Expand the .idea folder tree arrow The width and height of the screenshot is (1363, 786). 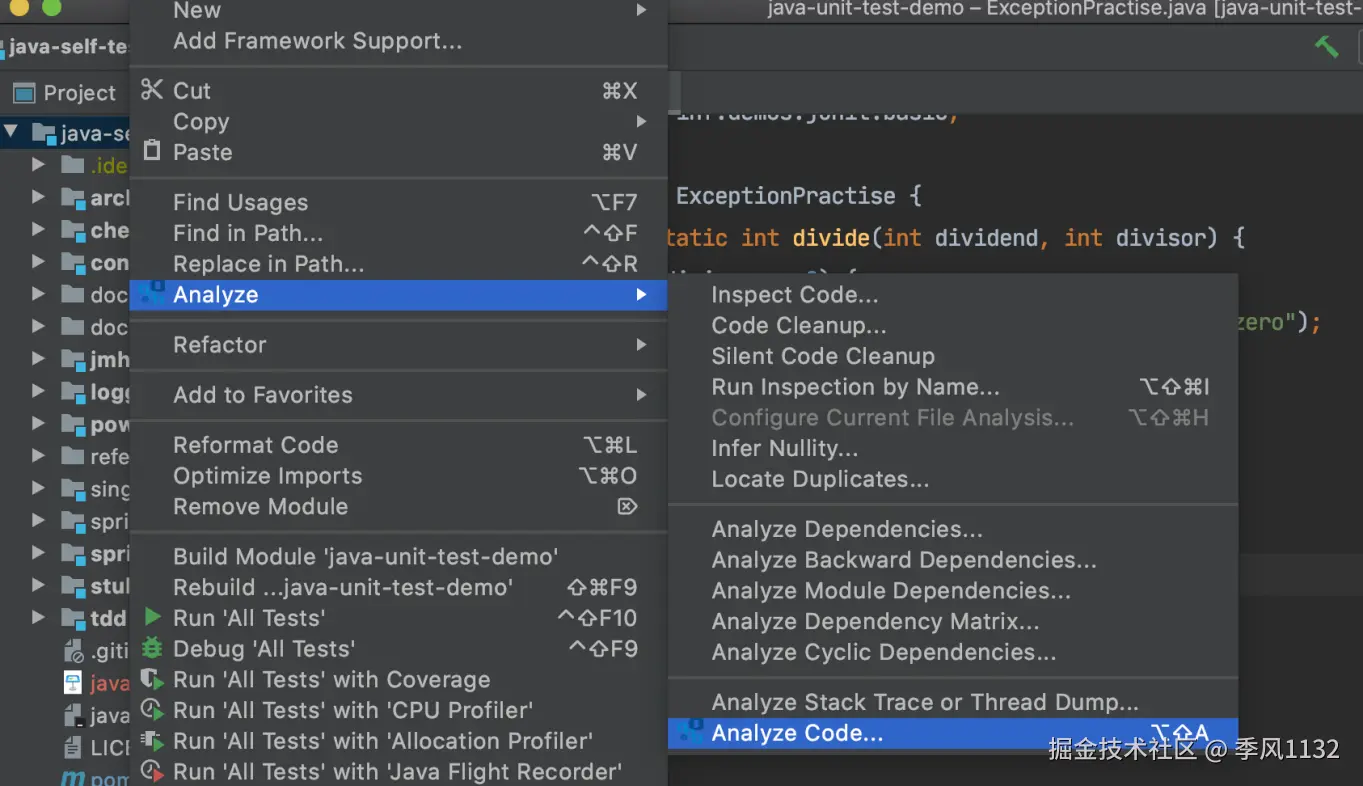pos(38,164)
